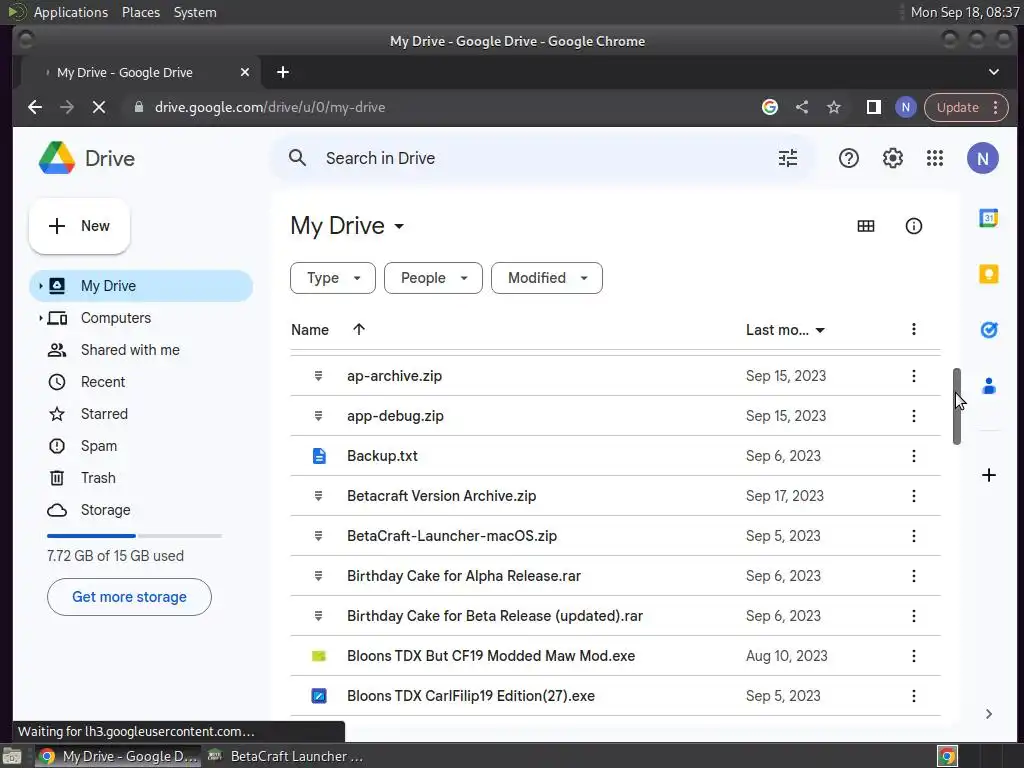
Task: Open Google Contacts side panel
Action: pyautogui.click(x=988, y=386)
